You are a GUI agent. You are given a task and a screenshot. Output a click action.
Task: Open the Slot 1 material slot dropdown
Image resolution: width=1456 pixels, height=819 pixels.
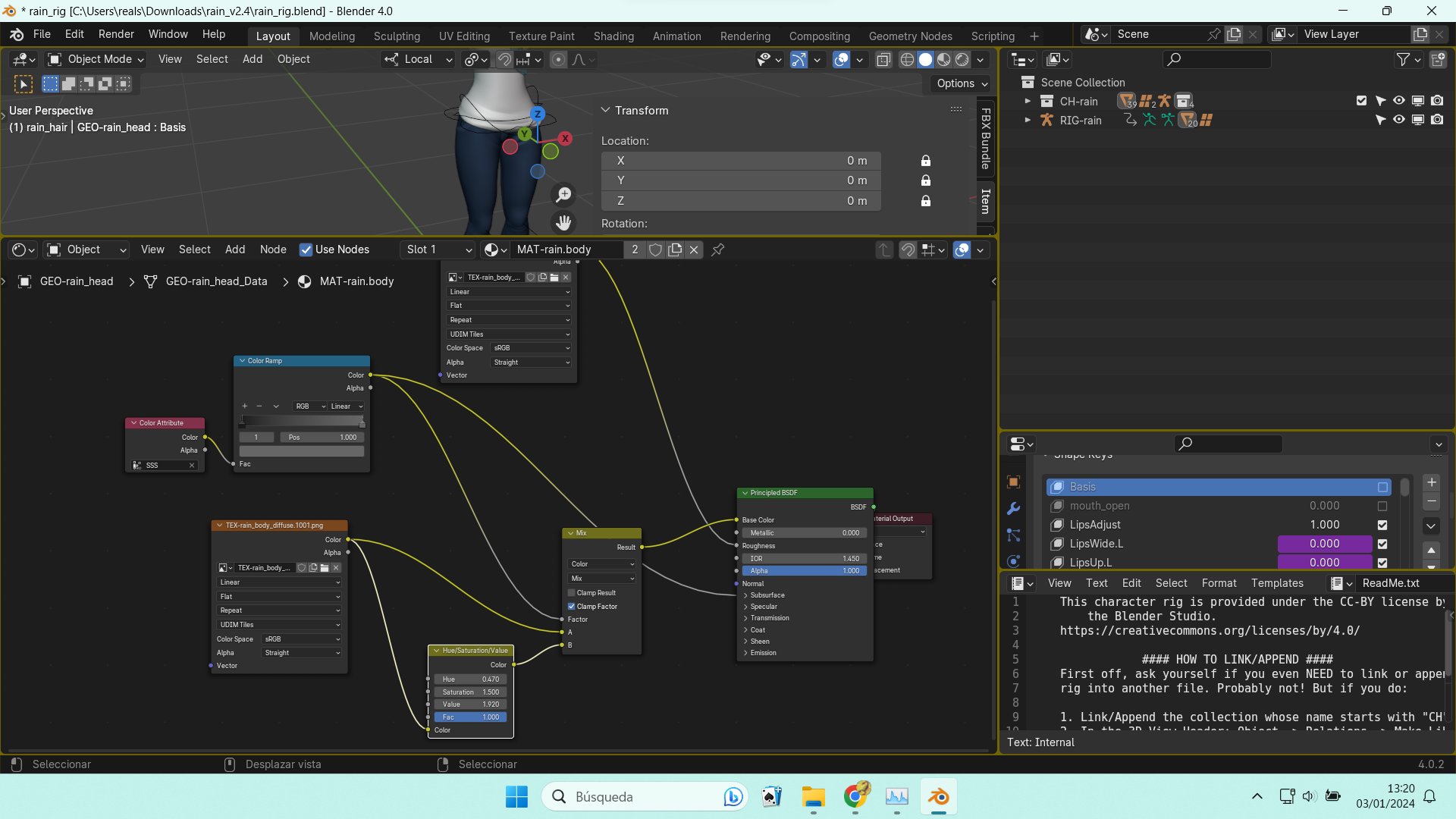click(438, 249)
